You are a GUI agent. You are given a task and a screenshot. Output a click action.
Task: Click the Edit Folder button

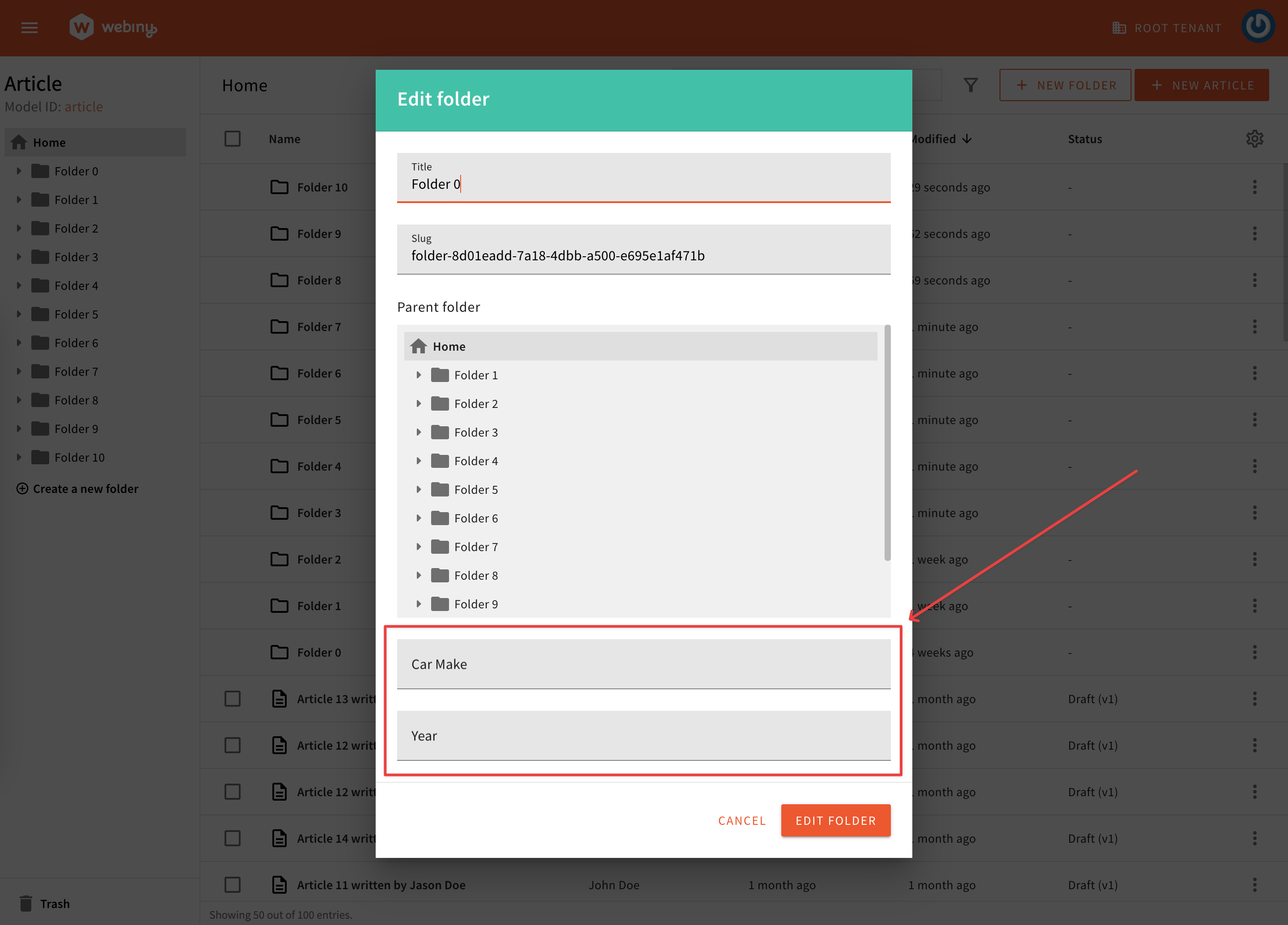click(835, 820)
